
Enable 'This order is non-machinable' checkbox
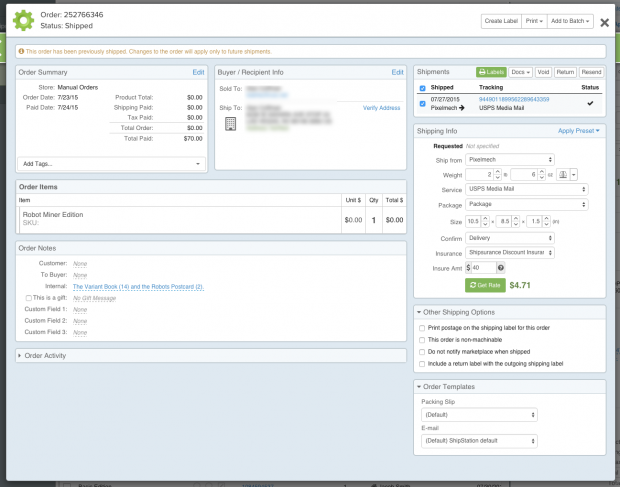point(422,340)
